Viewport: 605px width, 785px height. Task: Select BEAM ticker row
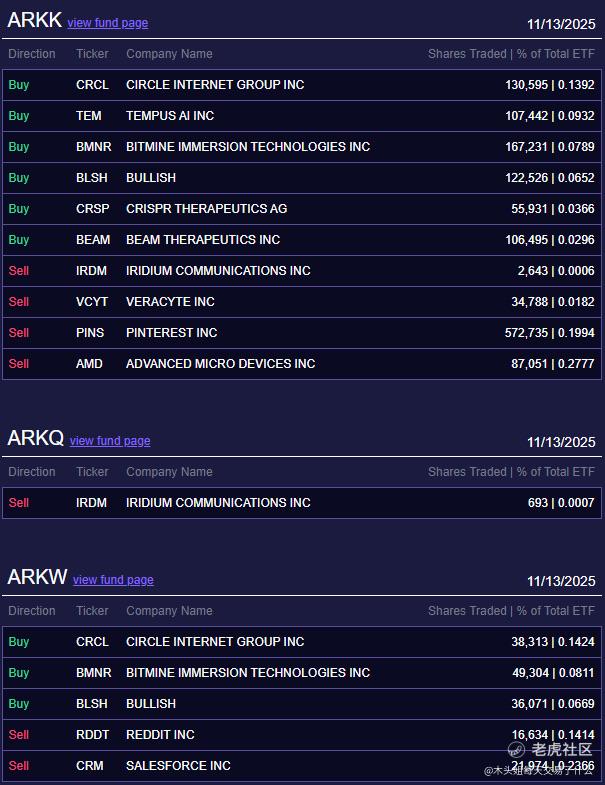coord(302,240)
